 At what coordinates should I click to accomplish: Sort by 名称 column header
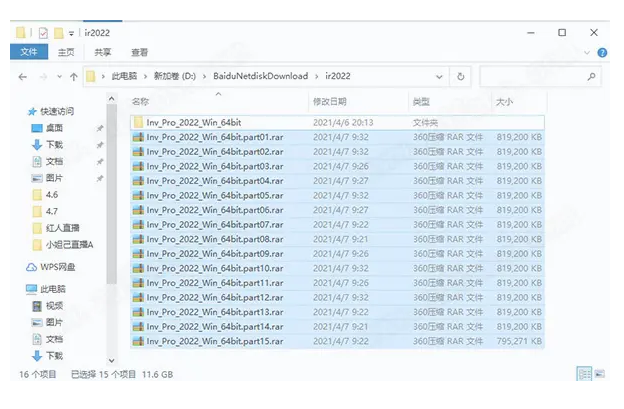coord(140,101)
